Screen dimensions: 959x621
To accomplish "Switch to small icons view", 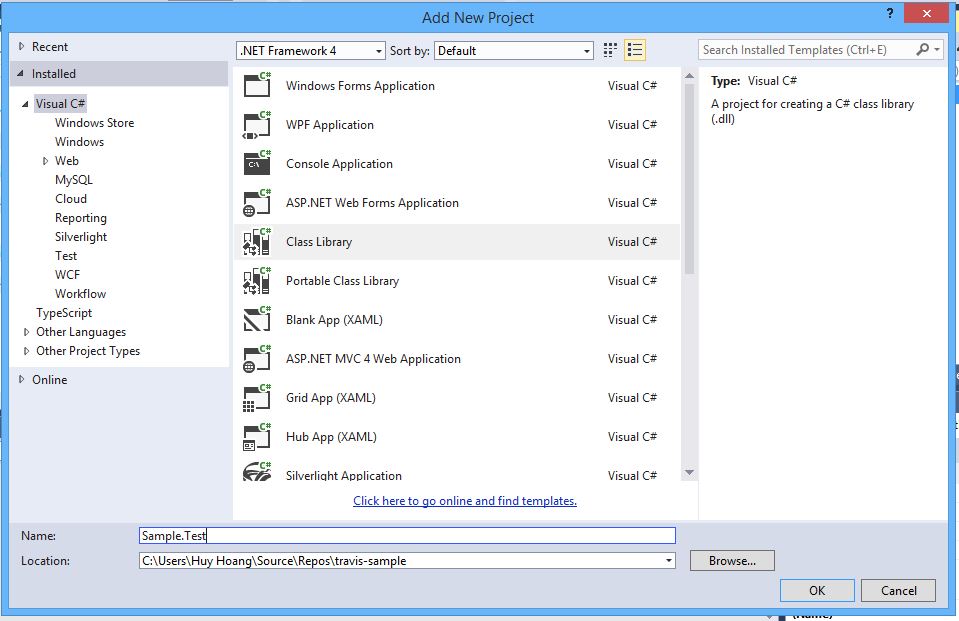I will (611, 50).
